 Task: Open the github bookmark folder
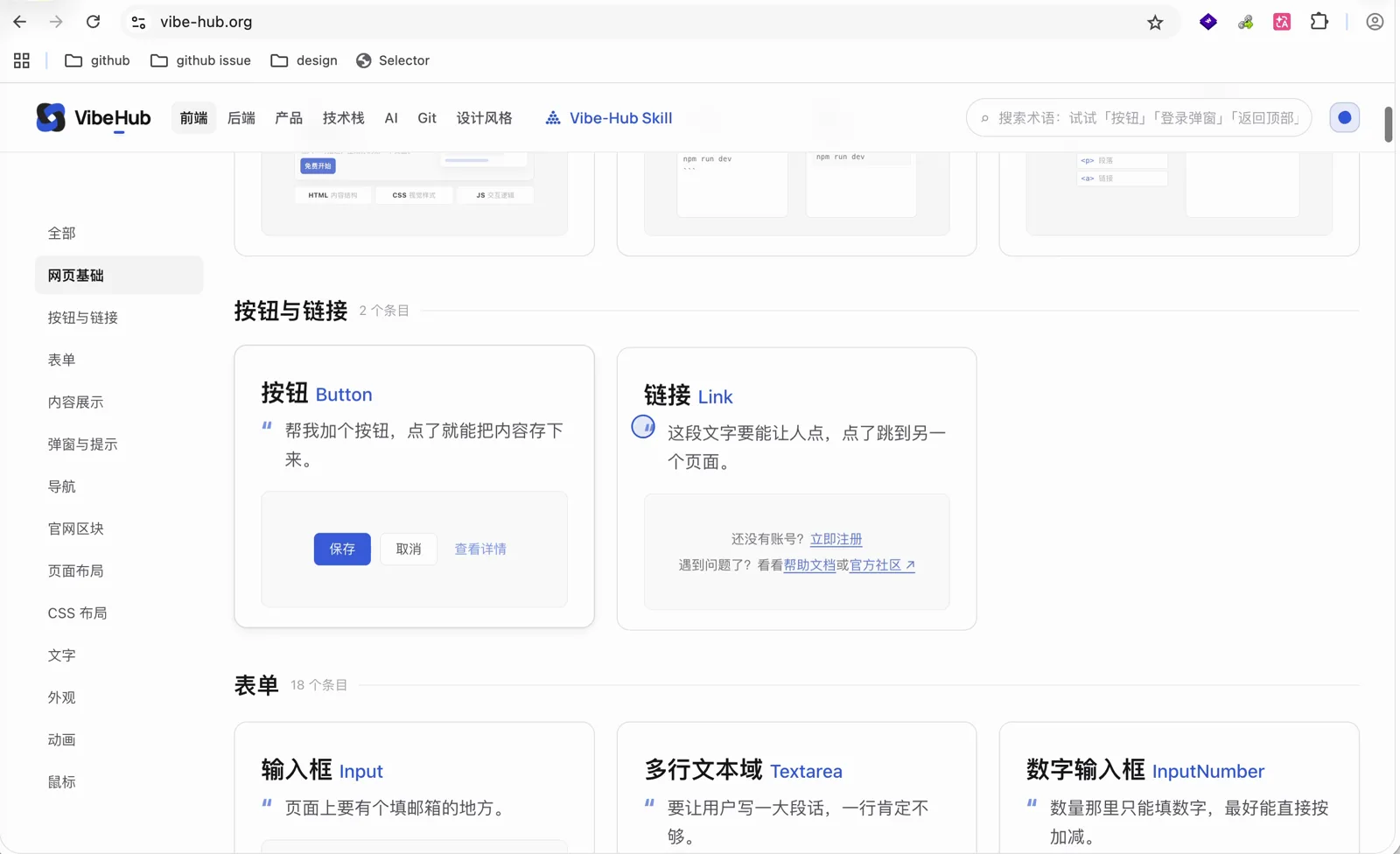click(97, 60)
